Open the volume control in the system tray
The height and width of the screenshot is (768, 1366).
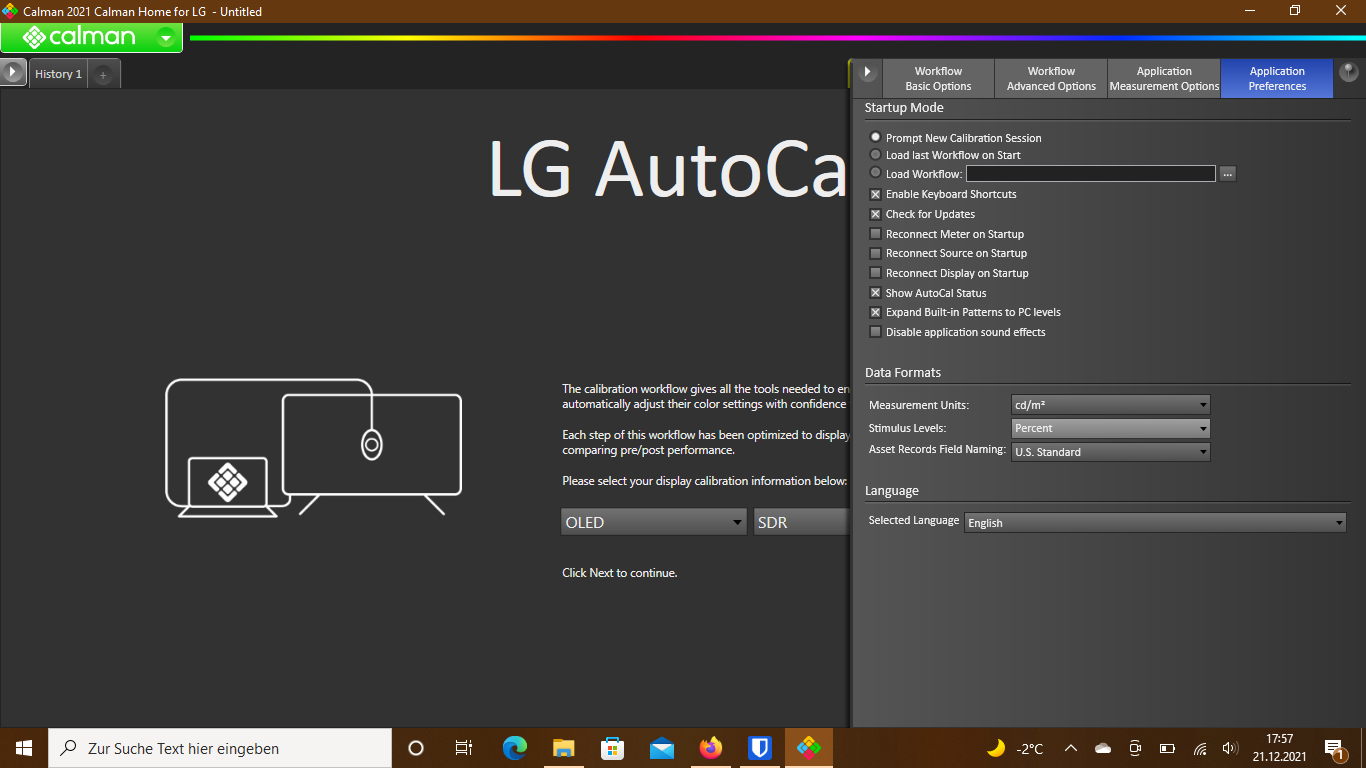[x=1230, y=748]
